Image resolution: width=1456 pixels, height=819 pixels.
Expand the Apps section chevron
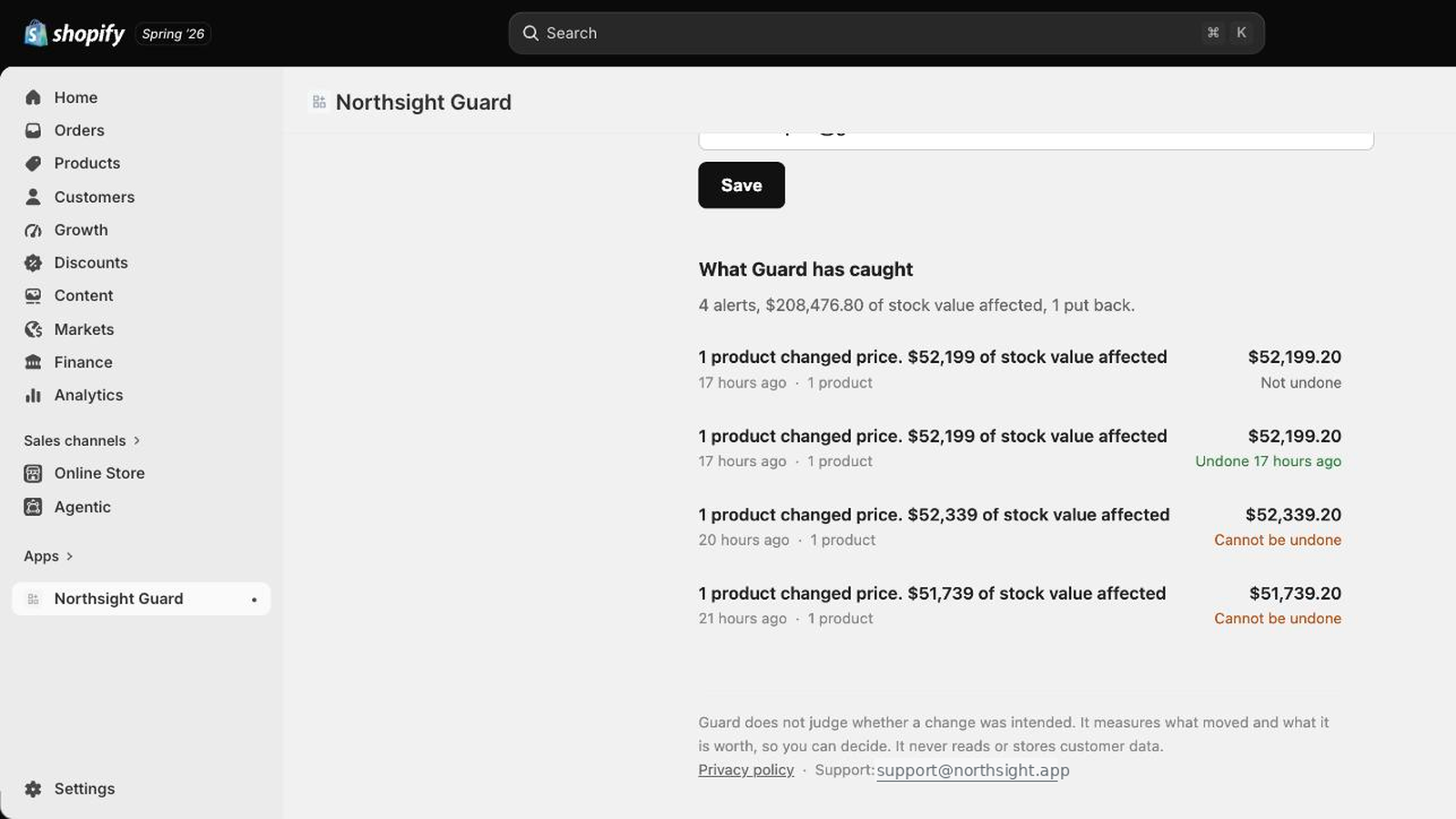(69, 556)
